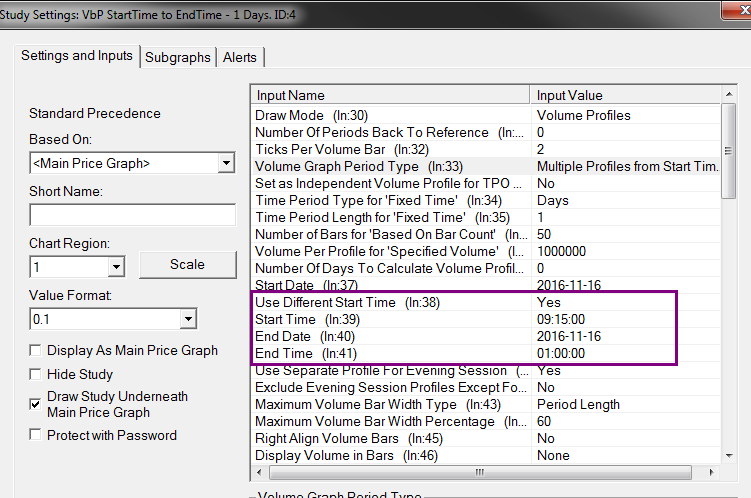Expand the Value Format dropdown arrow
This screenshot has height=498, width=751.
188,319
